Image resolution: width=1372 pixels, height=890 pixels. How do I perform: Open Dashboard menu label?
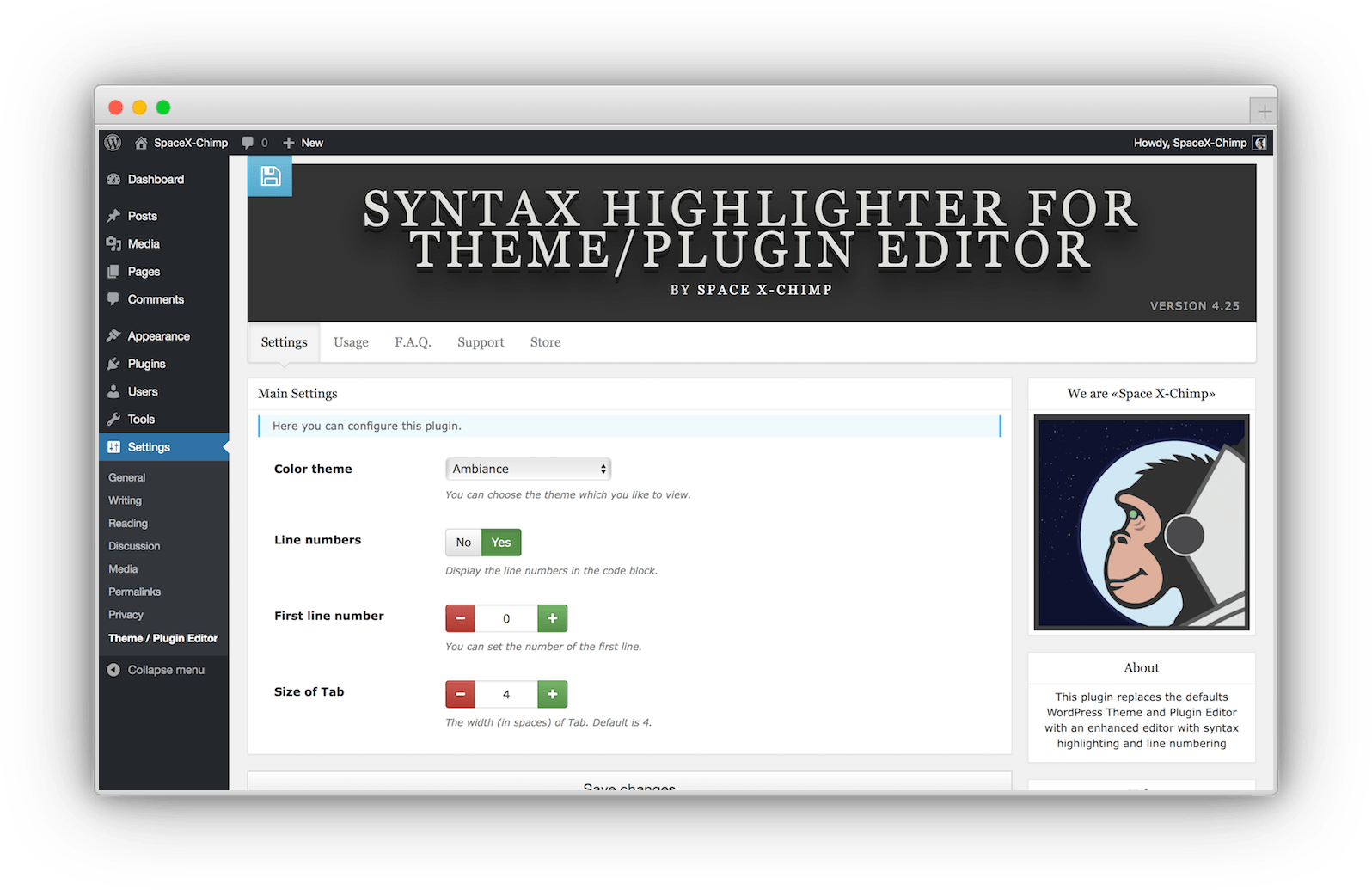point(156,179)
